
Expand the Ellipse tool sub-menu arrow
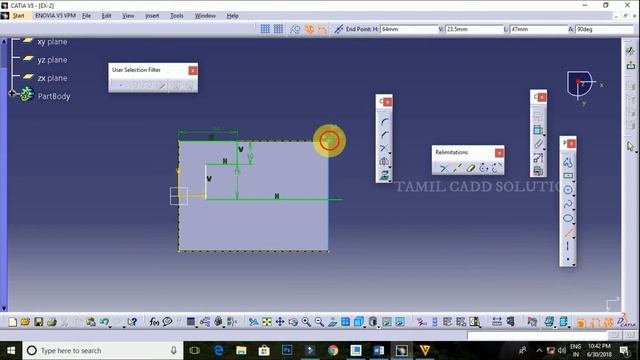coord(573,223)
